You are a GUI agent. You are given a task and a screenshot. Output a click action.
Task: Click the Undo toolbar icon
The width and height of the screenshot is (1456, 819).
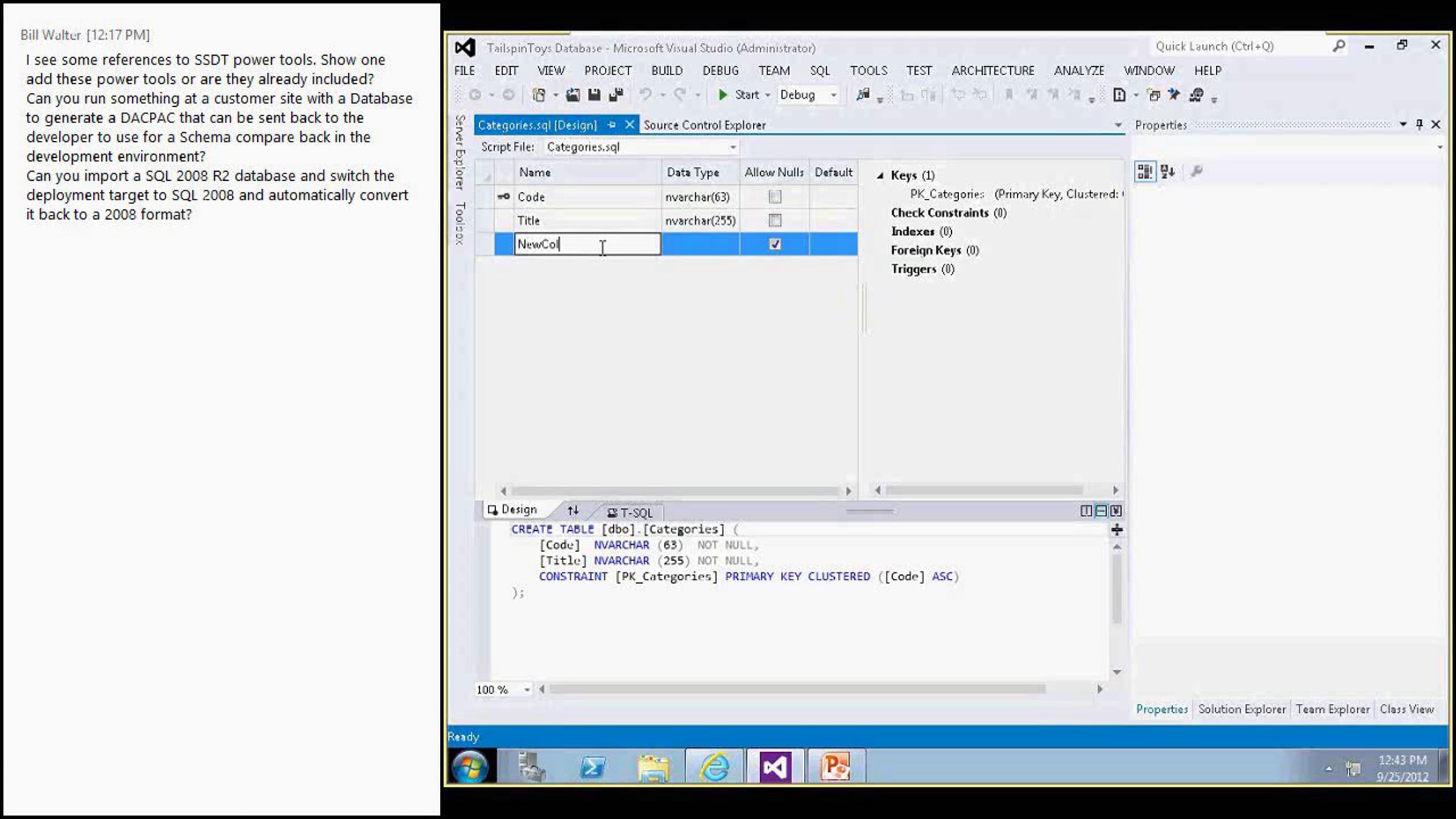pyautogui.click(x=645, y=95)
